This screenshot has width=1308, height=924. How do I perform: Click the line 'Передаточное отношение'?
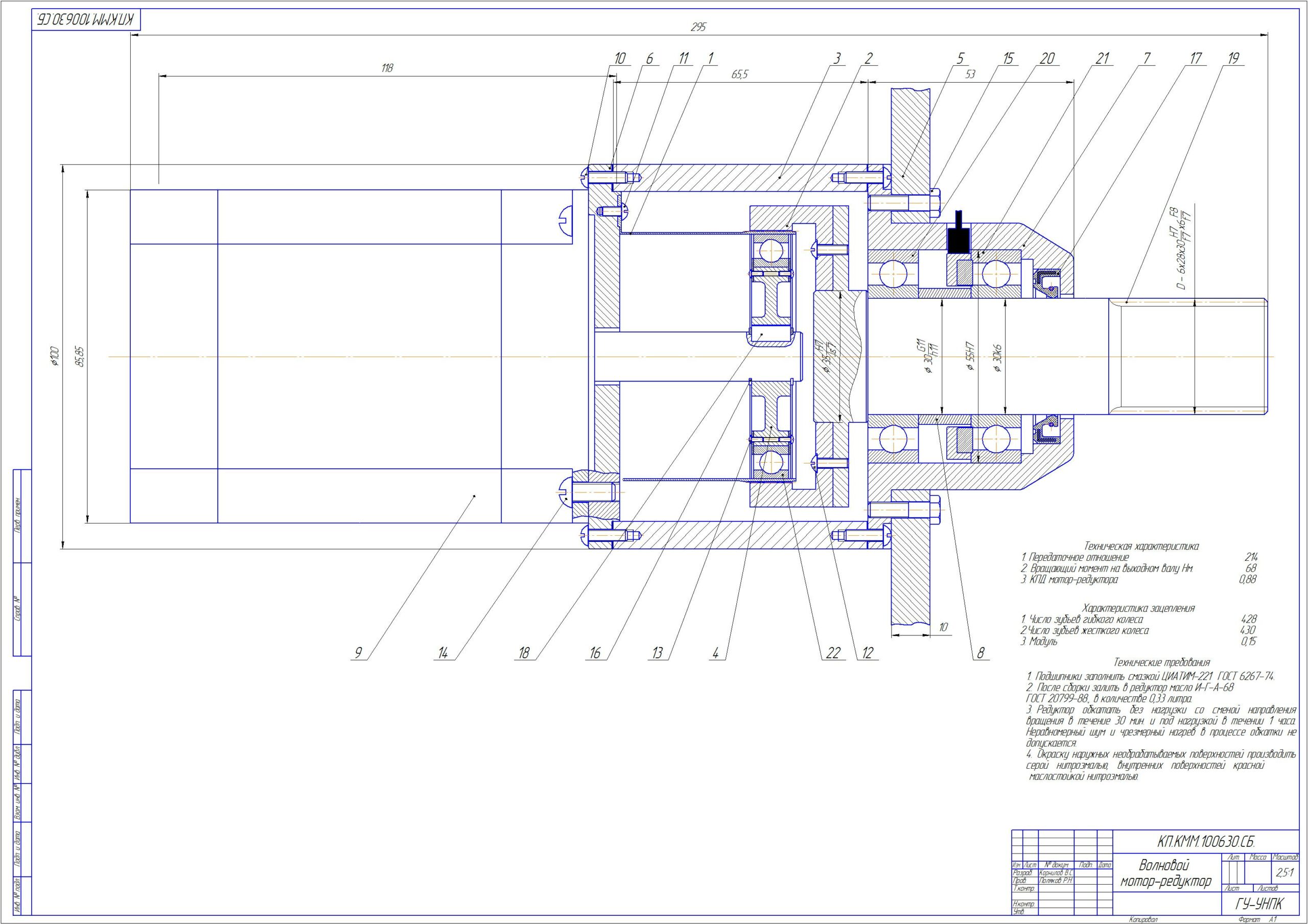click(x=1075, y=557)
